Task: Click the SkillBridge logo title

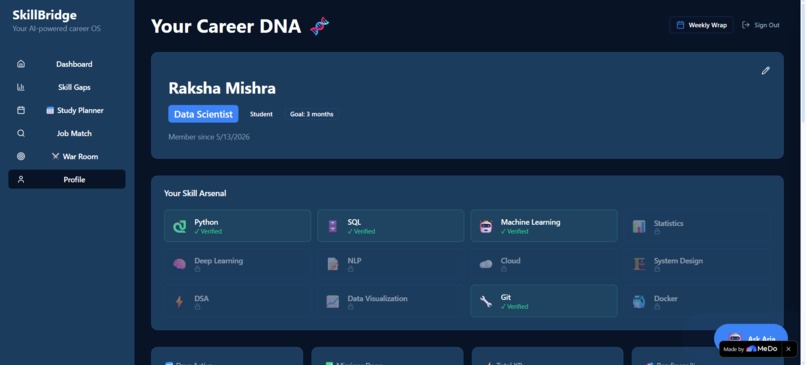Action: [45, 15]
